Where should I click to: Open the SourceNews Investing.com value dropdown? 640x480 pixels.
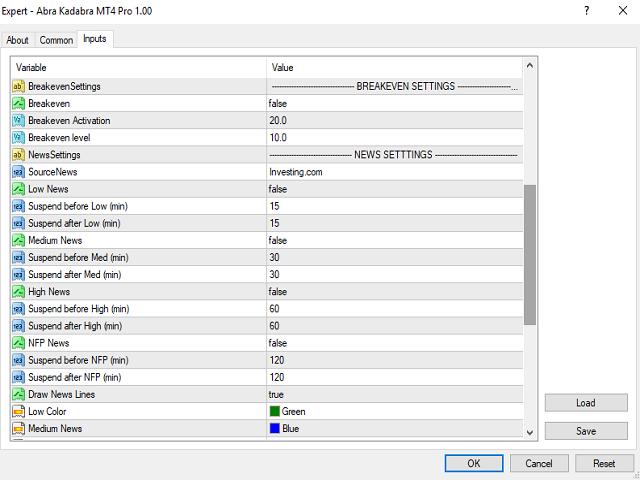click(394, 172)
